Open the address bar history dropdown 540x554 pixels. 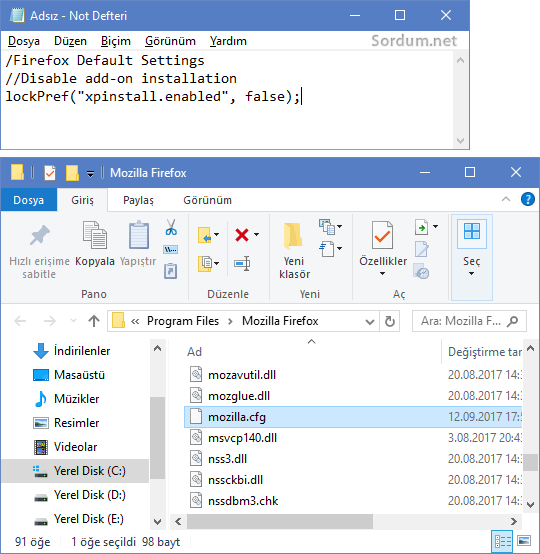(x=370, y=322)
